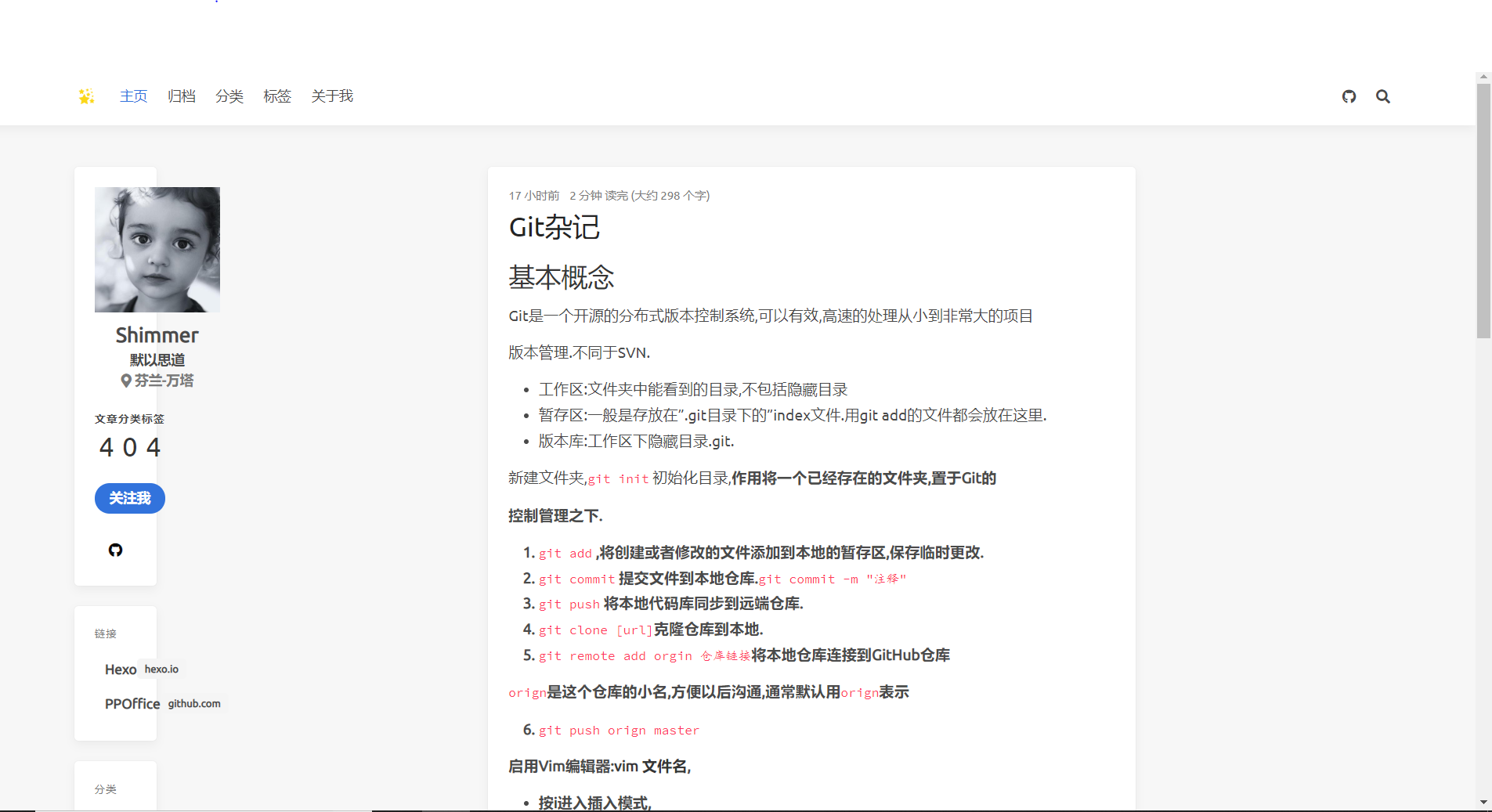Open the 归档 navigation item
Image resolution: width=1492 pixels, height=812 pixels.
pos(182,96)
